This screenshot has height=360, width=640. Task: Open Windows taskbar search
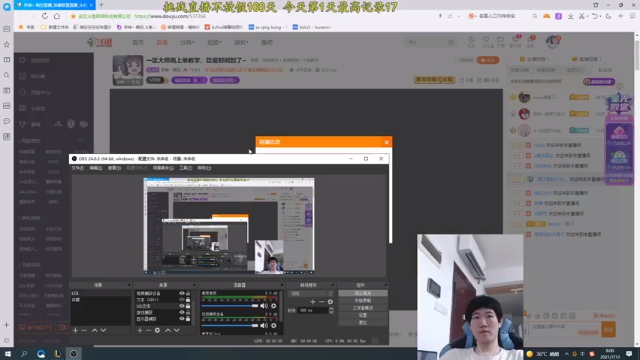coord(24,354)
